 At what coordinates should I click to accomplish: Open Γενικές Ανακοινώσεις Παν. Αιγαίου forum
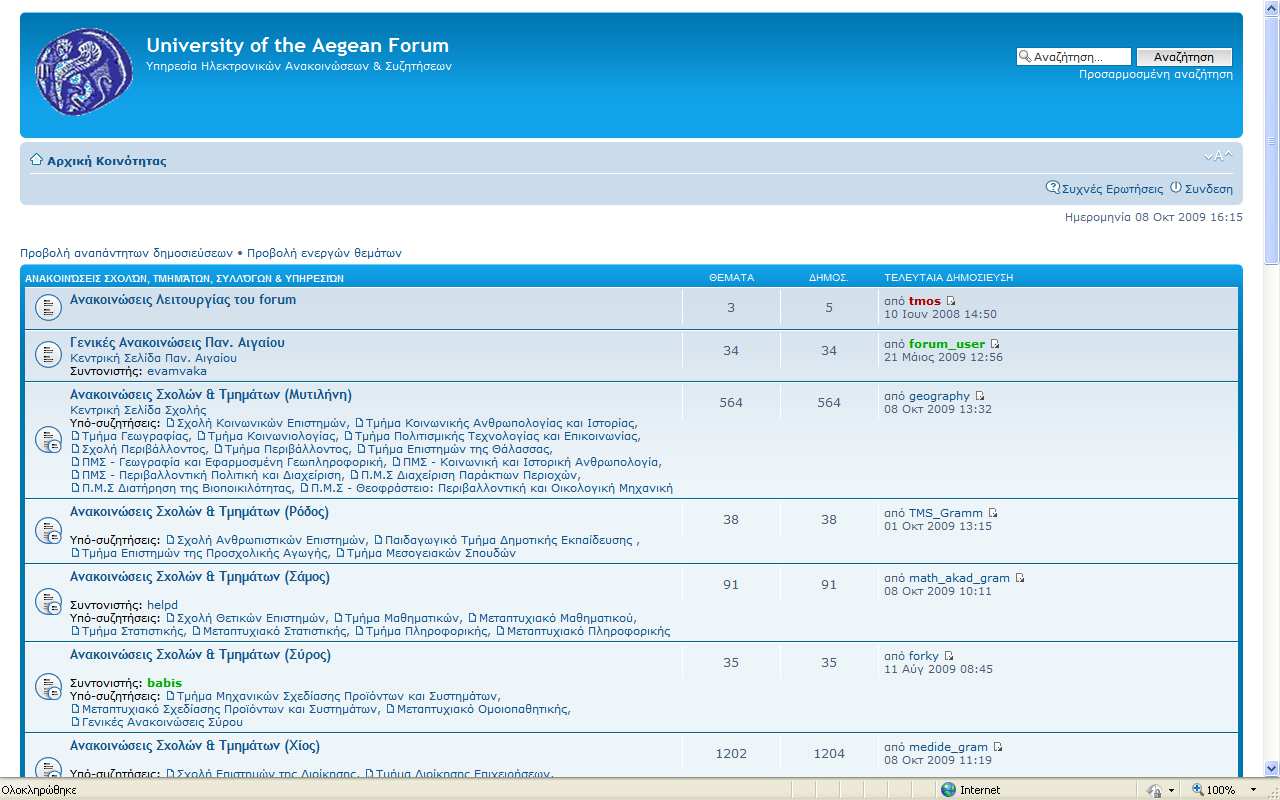click(x=177, y=343)
